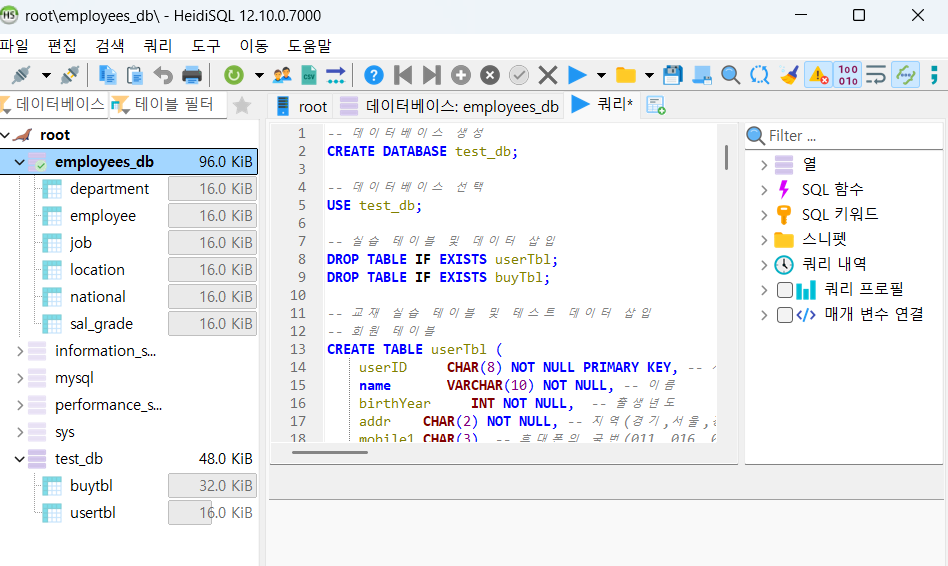Screen dimensions: 948x566
Task: Open dropdown arrow next to run query icon
Action: 601,76
